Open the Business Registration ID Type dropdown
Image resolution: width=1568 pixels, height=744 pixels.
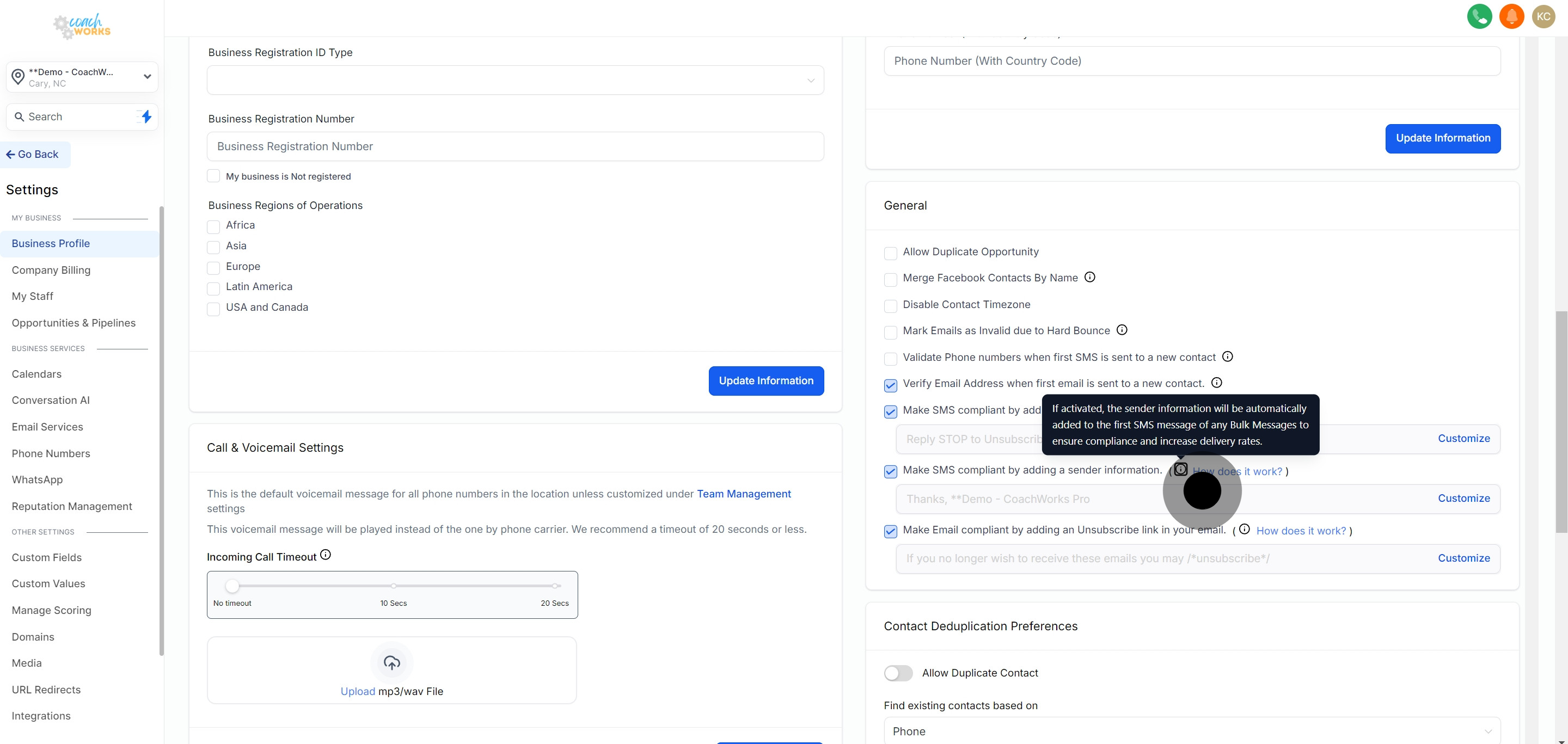pos(515,81)
